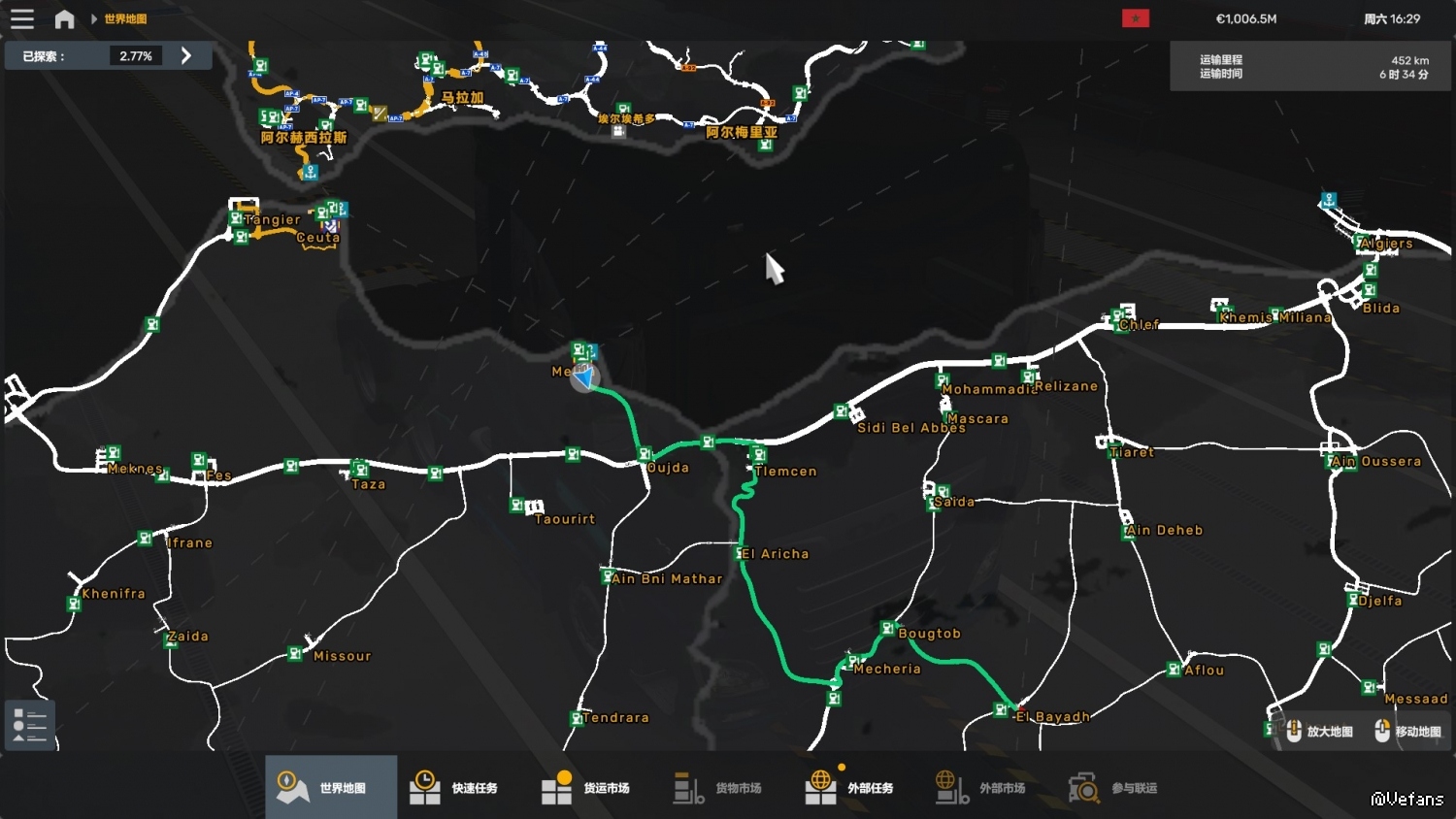
Task: Open the map legend list icon
Action: pos(29,724)
